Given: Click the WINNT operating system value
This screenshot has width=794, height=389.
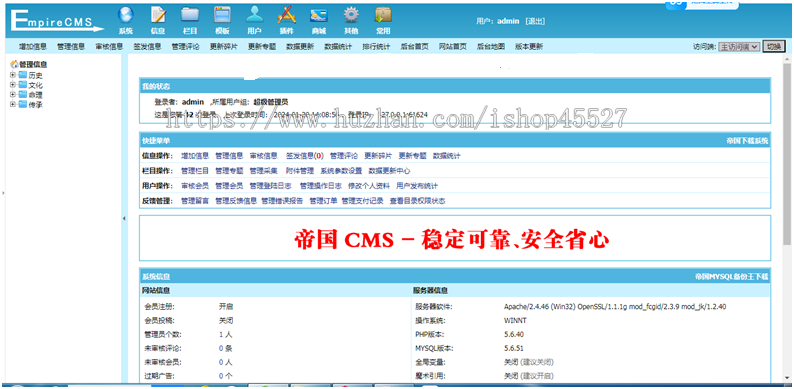Looking at the screenshot, I should point(515,321).
